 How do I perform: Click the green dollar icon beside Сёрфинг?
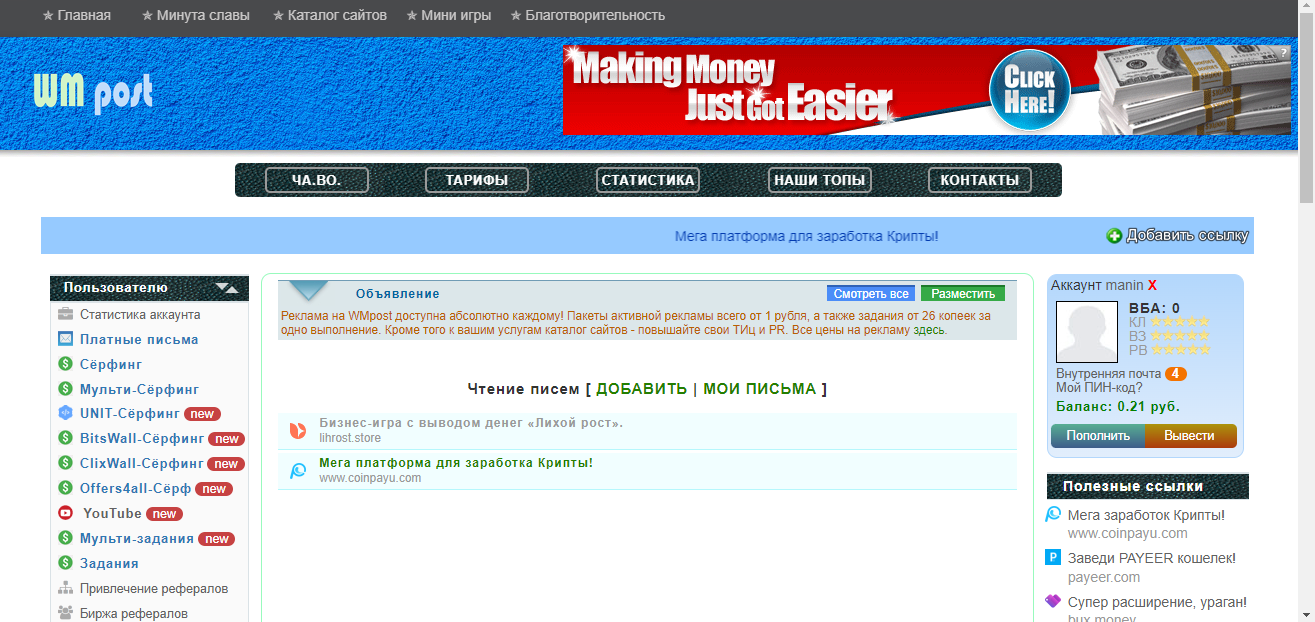(66, 364)
